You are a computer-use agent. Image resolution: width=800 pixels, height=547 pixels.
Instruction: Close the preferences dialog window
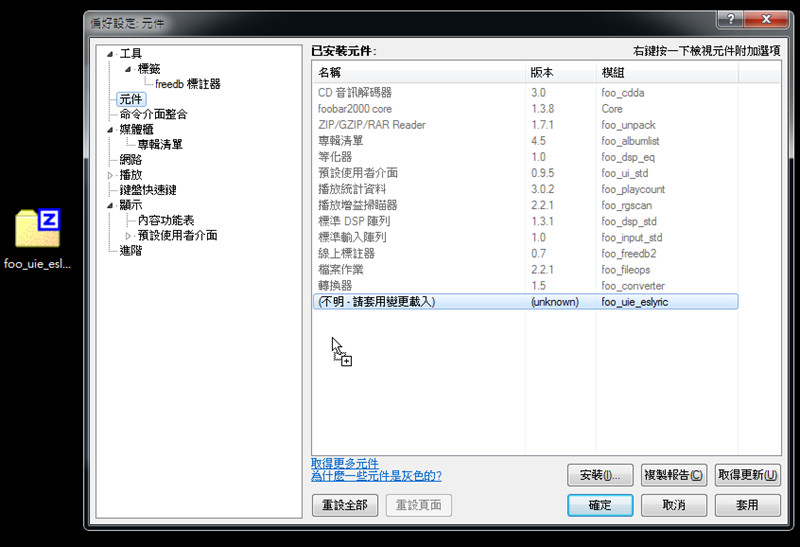pos(766,19)
